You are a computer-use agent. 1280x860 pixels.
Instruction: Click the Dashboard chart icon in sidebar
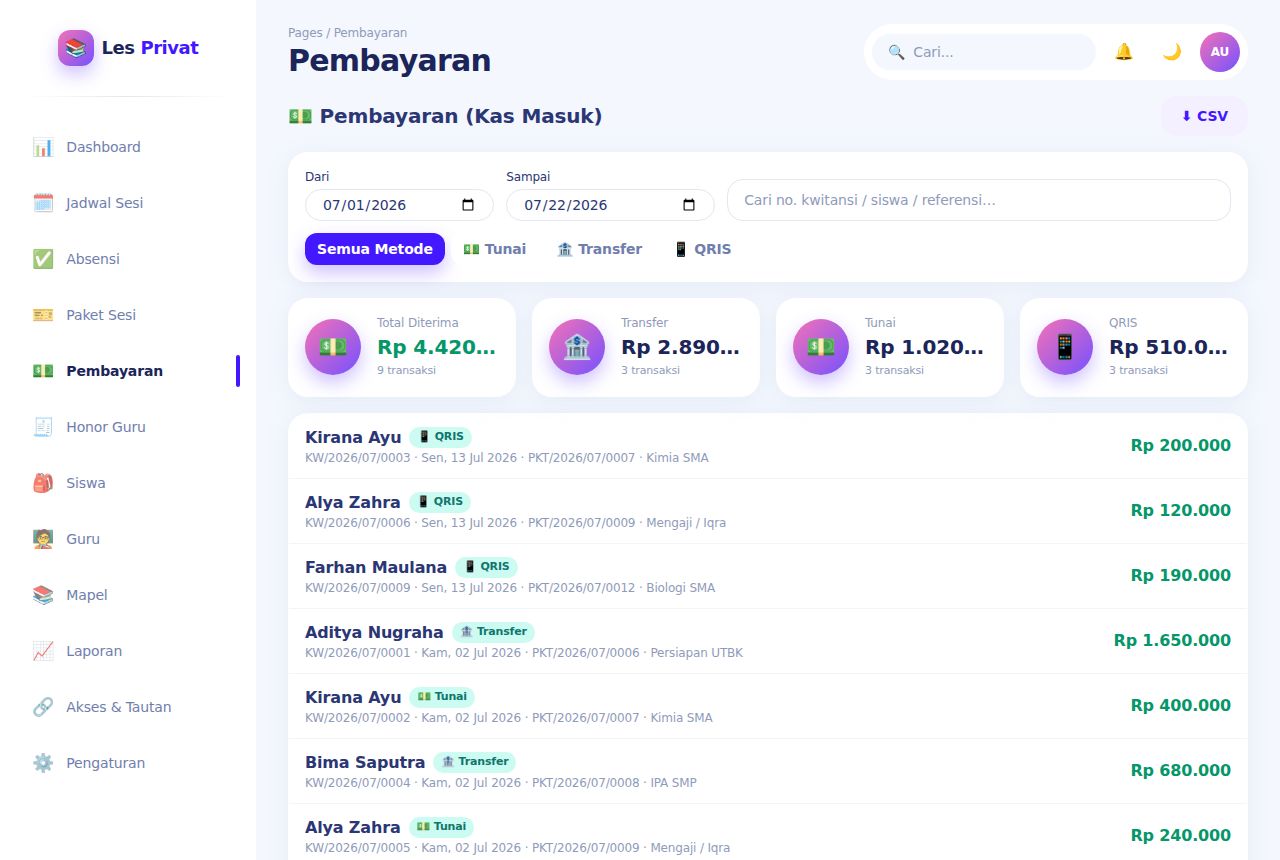pos(43,147)
